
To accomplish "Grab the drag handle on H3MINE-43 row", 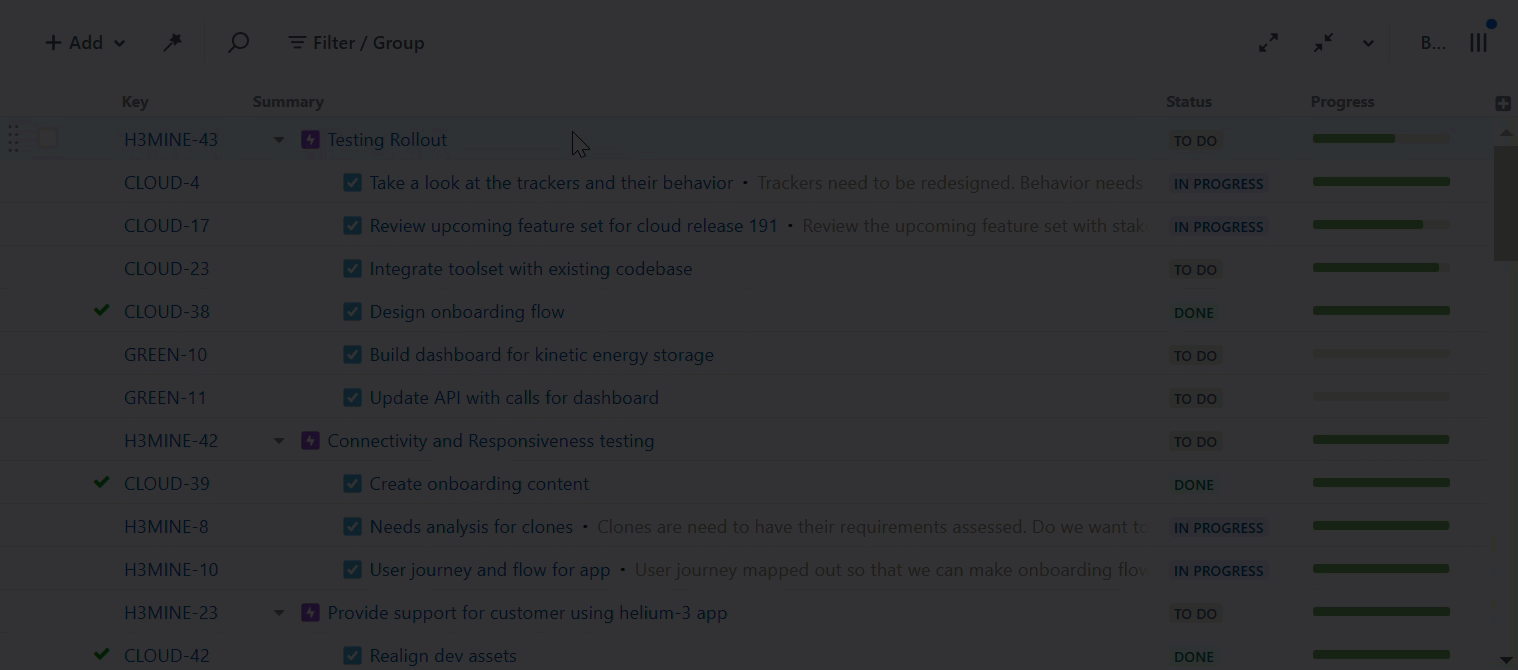I will [x=14, y=139].
